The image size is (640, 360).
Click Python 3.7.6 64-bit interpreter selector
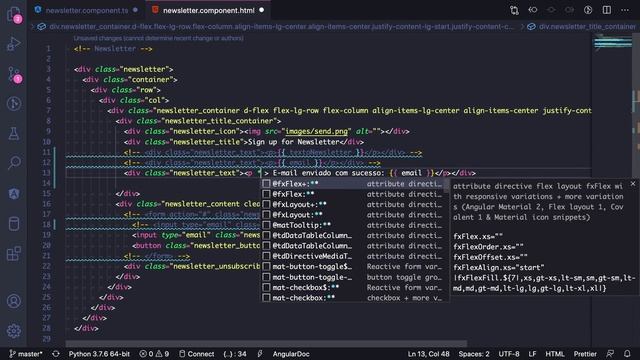coord(99,354)
